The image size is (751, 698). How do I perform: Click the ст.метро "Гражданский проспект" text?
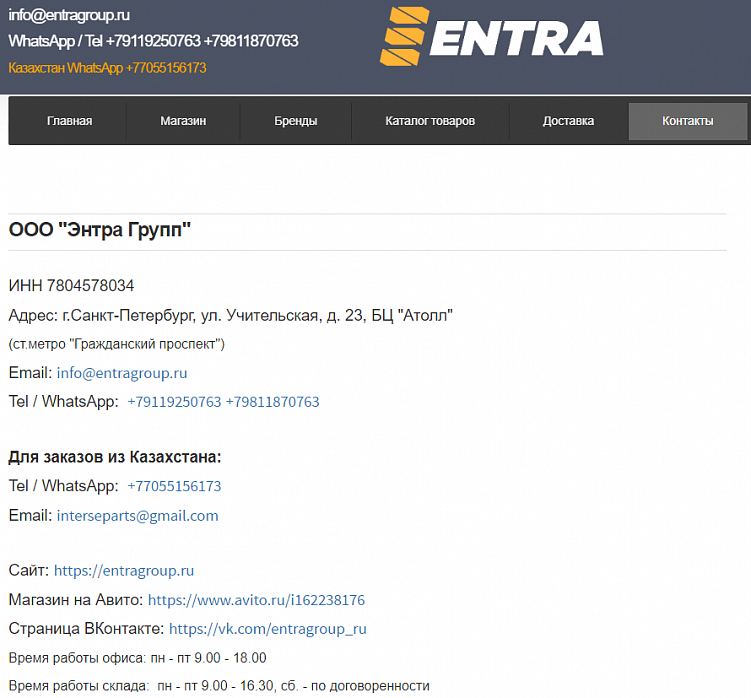(116, 344)
